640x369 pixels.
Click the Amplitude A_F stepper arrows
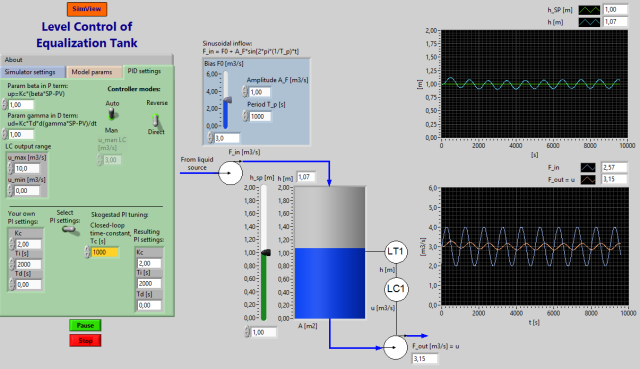pos(244,92)
